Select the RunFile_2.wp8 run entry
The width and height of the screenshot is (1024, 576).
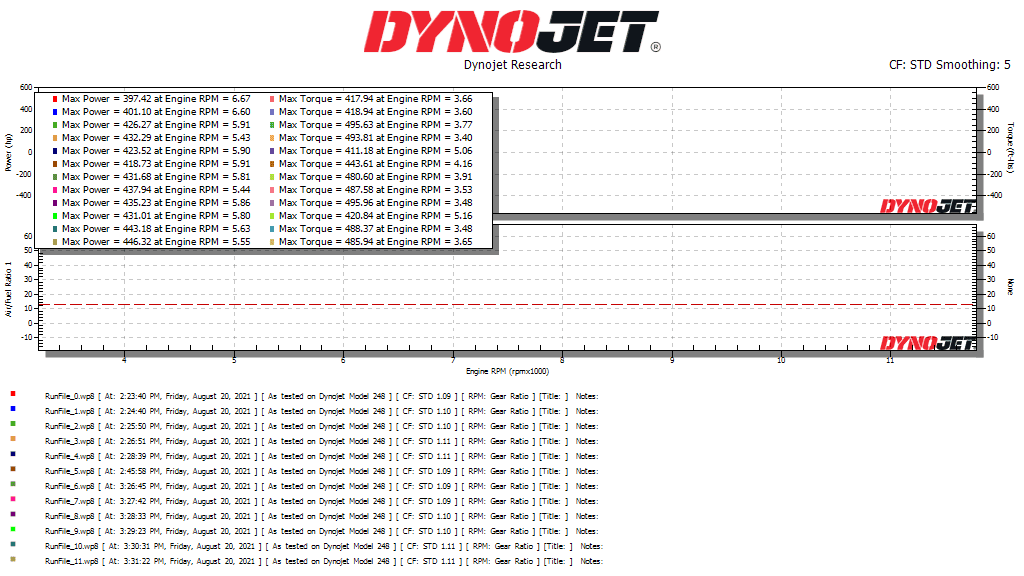(321, 426)
